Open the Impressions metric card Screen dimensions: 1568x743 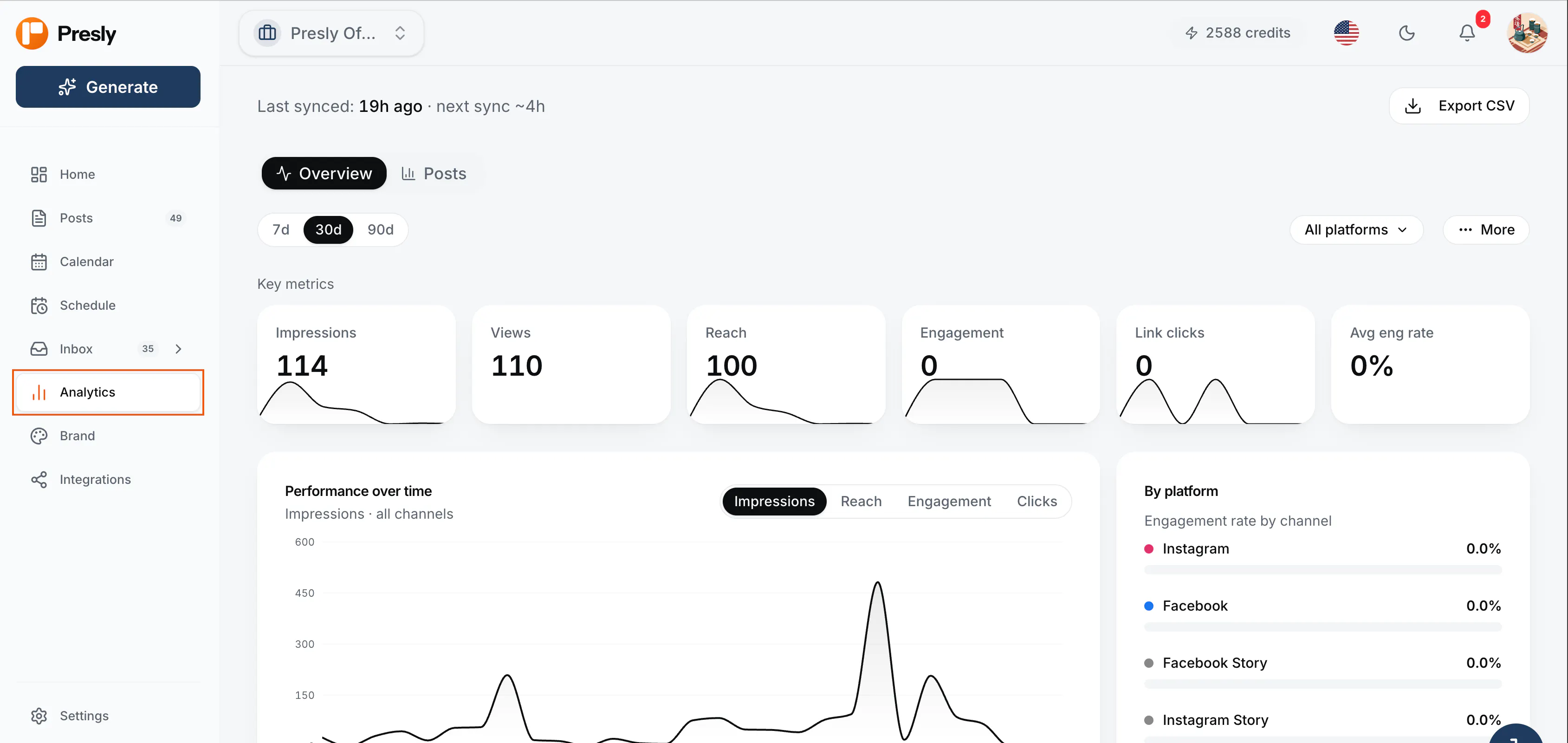pyautogui.click(x=356, y=365)
